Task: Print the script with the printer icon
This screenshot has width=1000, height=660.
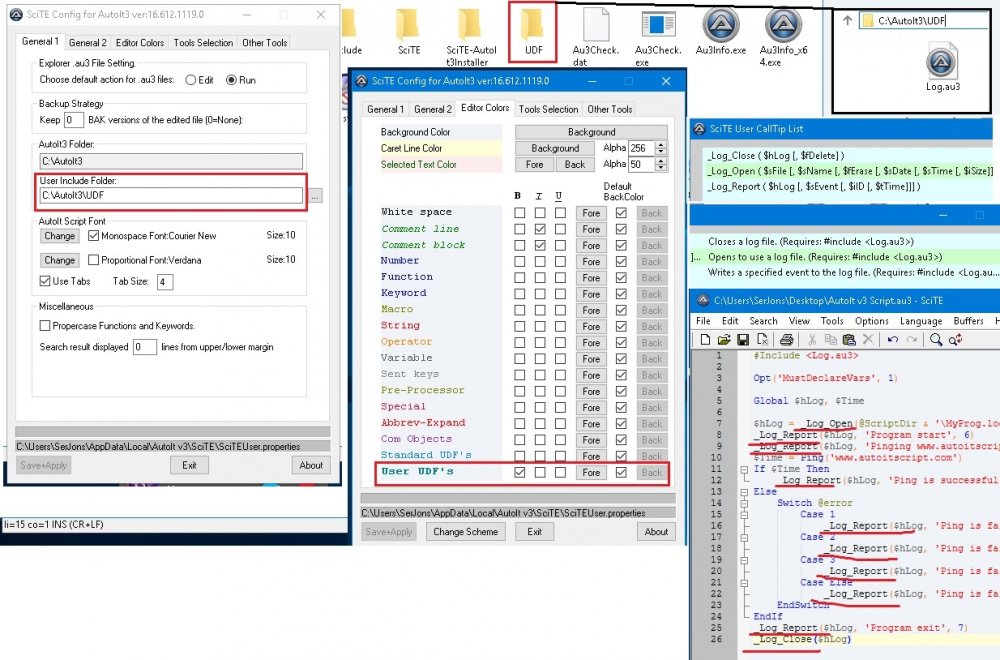Action: coord(786,340)
